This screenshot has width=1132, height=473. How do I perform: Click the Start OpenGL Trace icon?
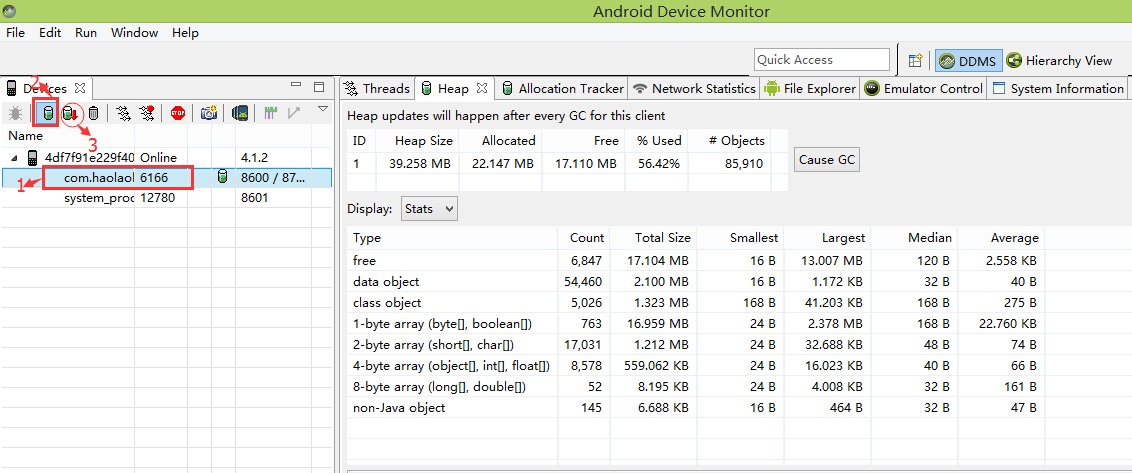tap(294, 113)
